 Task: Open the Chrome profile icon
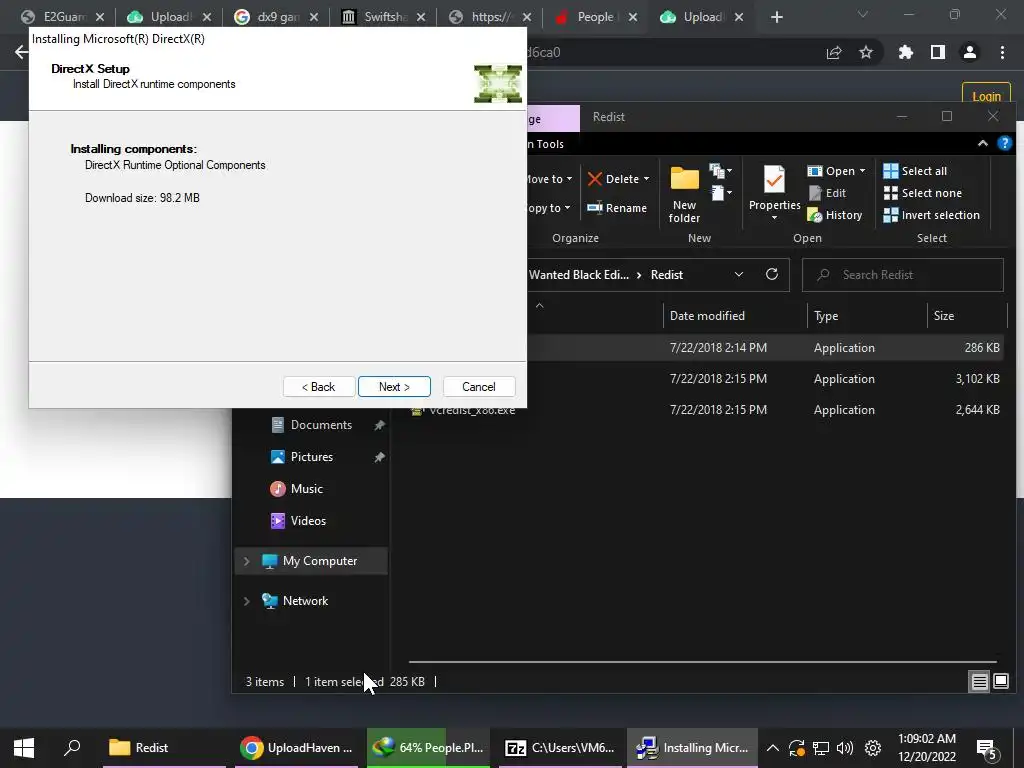click(970, 52)
